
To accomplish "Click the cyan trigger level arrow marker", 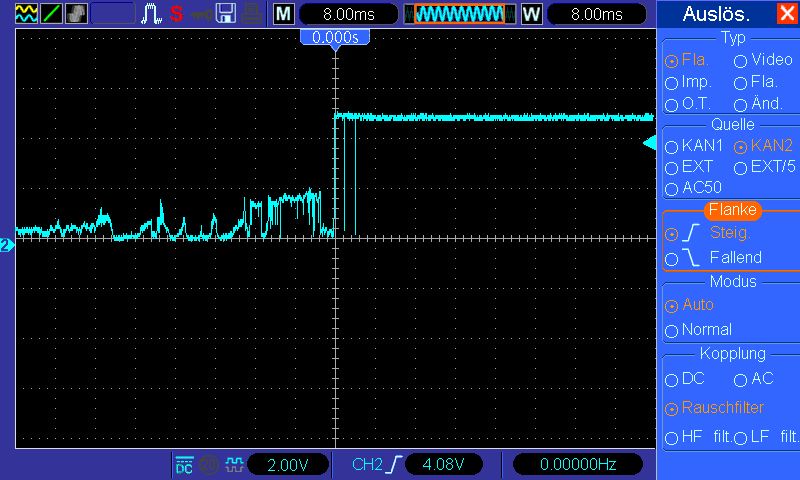I will 649,143.
